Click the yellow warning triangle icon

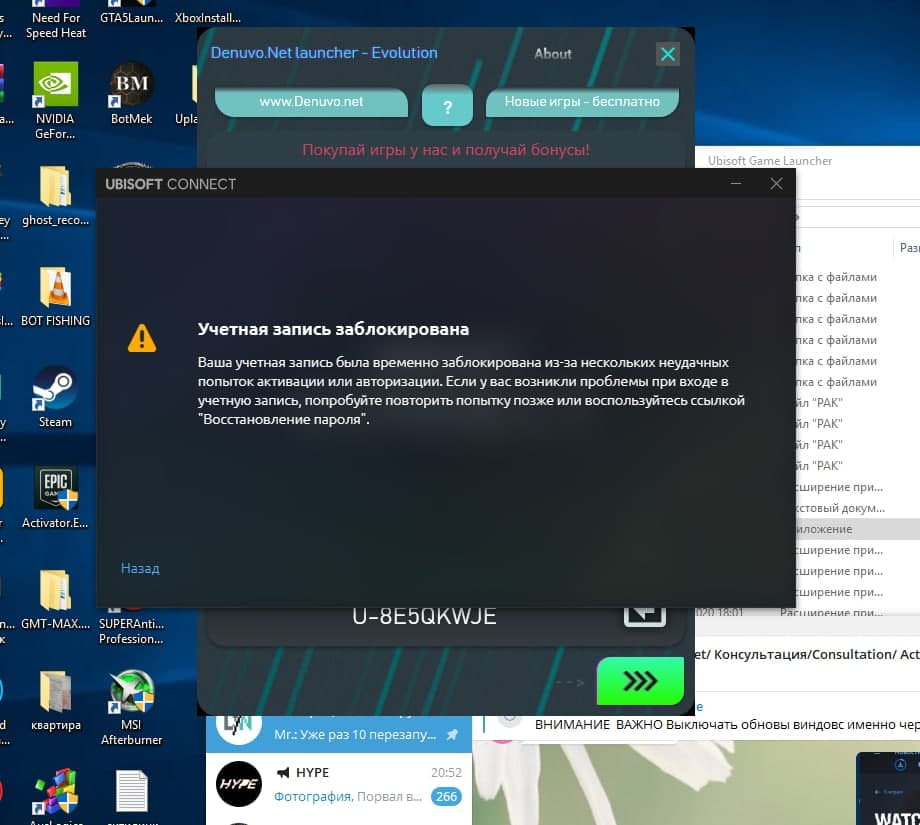click(x=142, y=338)
